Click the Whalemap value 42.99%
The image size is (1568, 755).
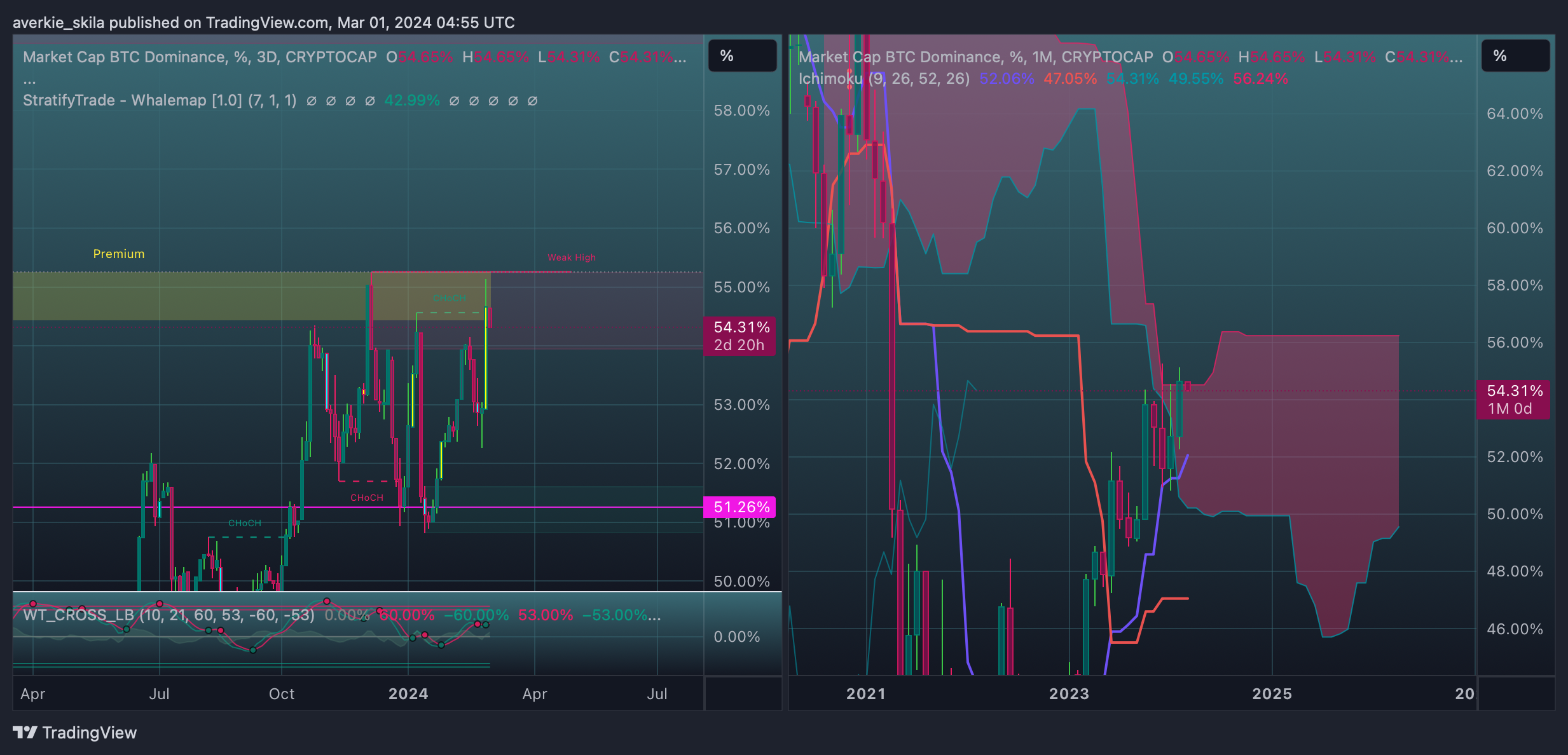pos(412,100)
